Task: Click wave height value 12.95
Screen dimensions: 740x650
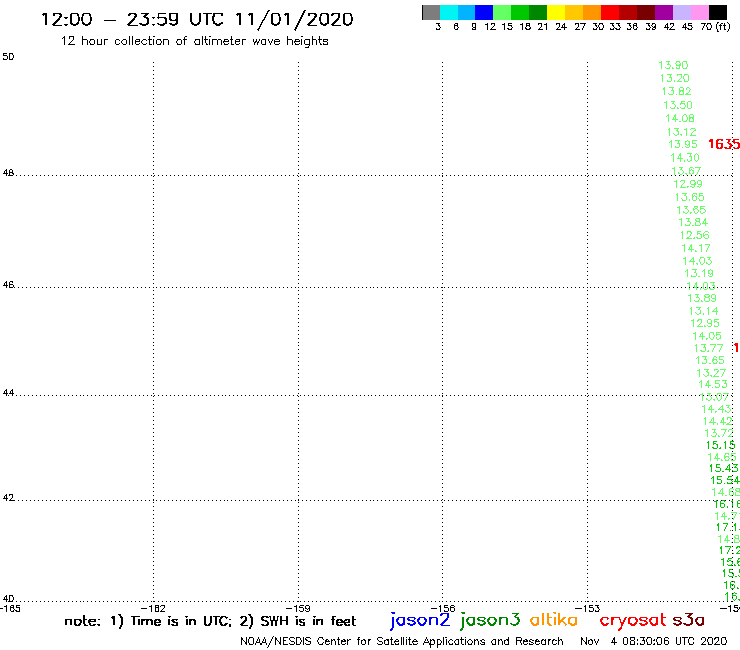Action: tap(705, 323)
